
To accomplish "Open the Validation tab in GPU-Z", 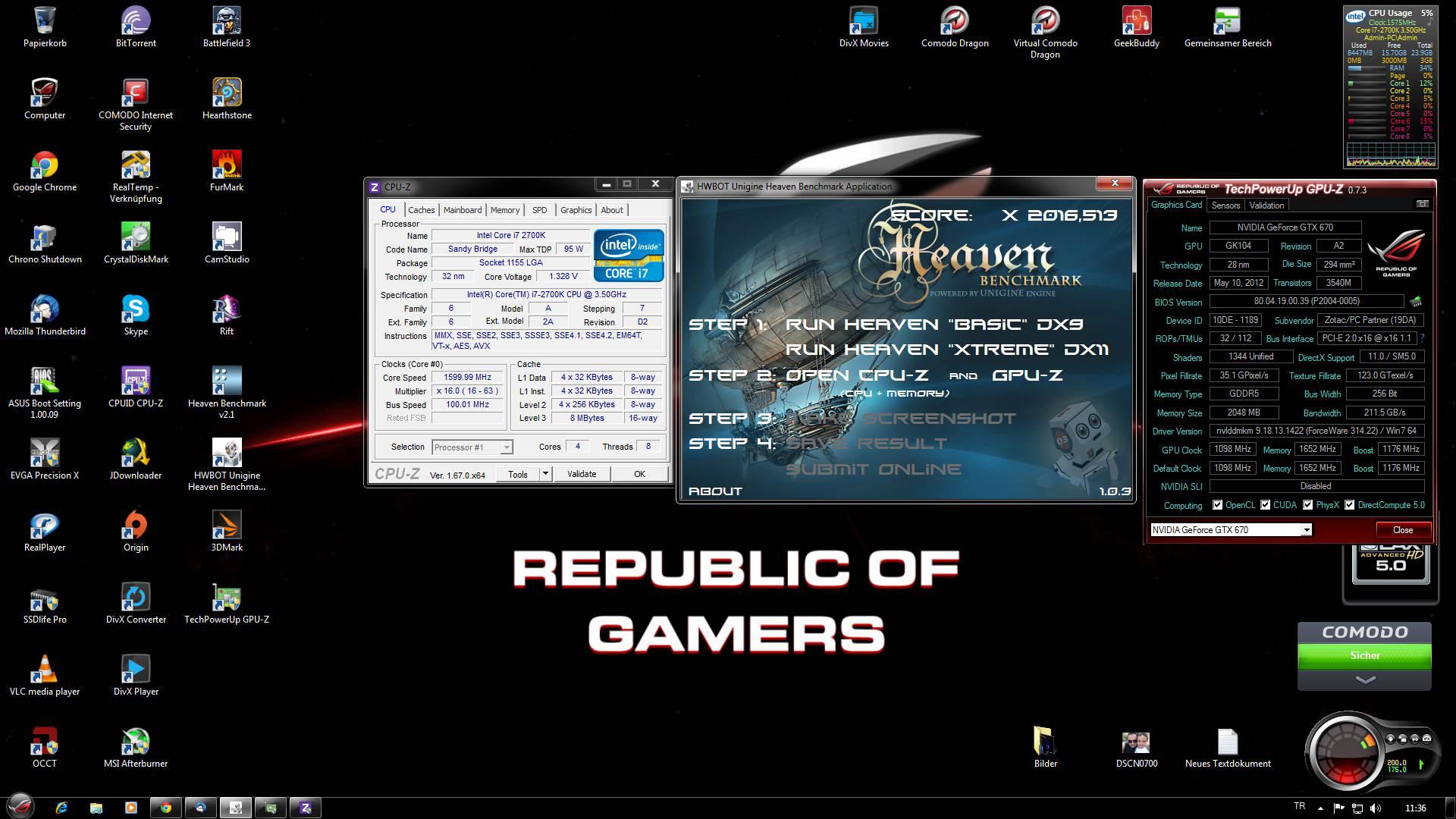I will click(1266, 206).
